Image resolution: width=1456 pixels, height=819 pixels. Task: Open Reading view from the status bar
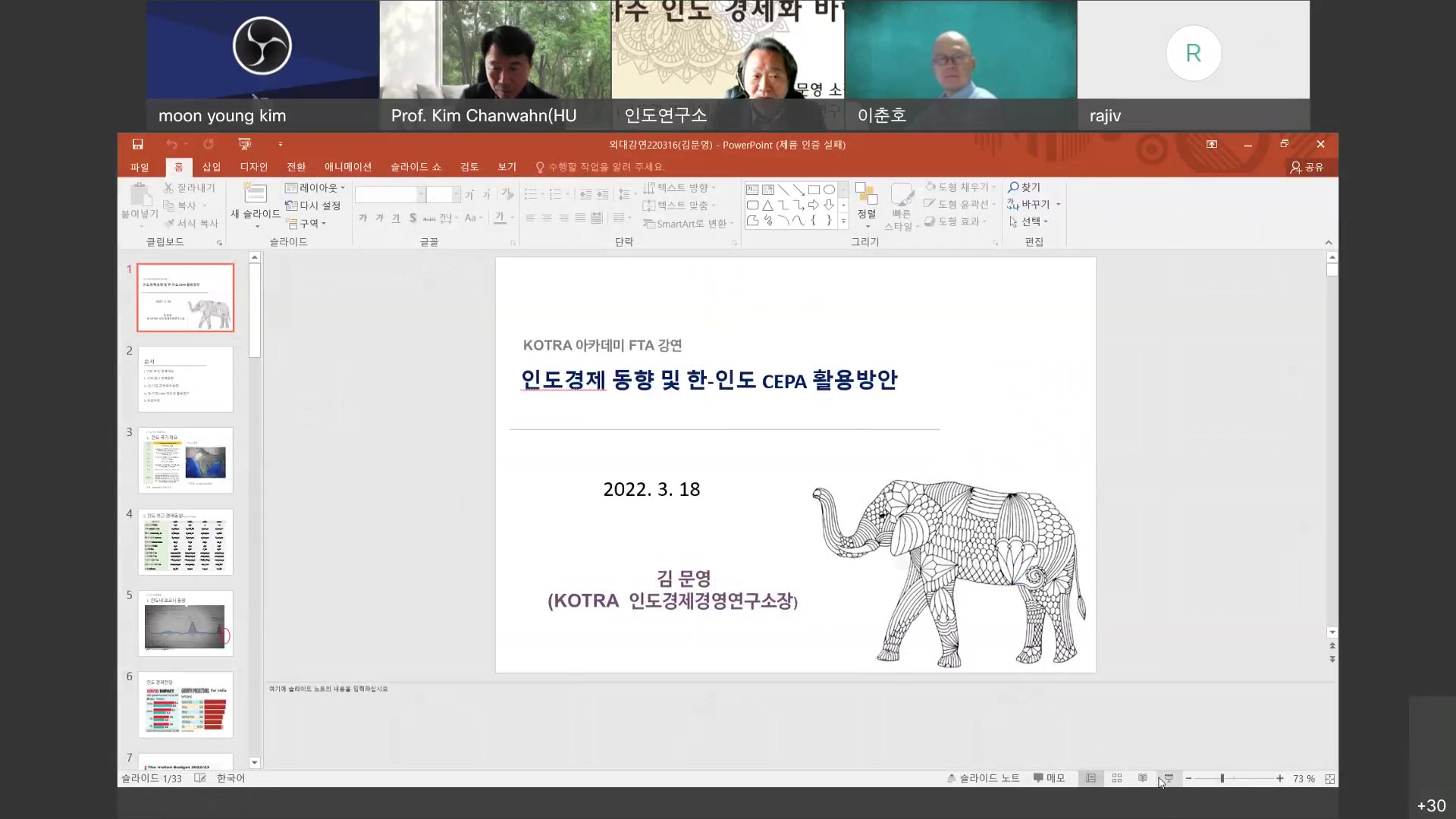1143,778
